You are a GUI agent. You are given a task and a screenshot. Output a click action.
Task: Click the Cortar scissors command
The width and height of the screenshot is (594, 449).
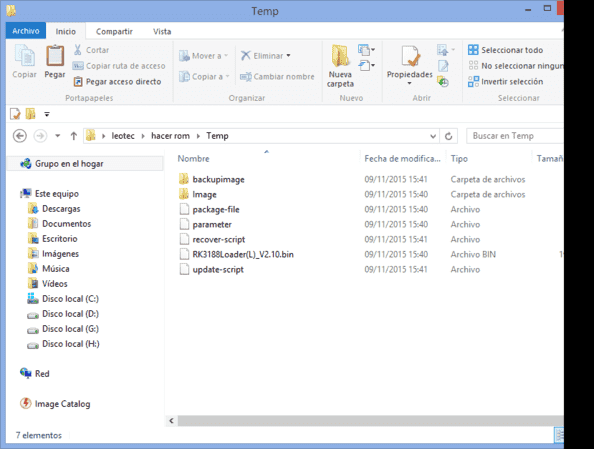(x=91, y=50)
